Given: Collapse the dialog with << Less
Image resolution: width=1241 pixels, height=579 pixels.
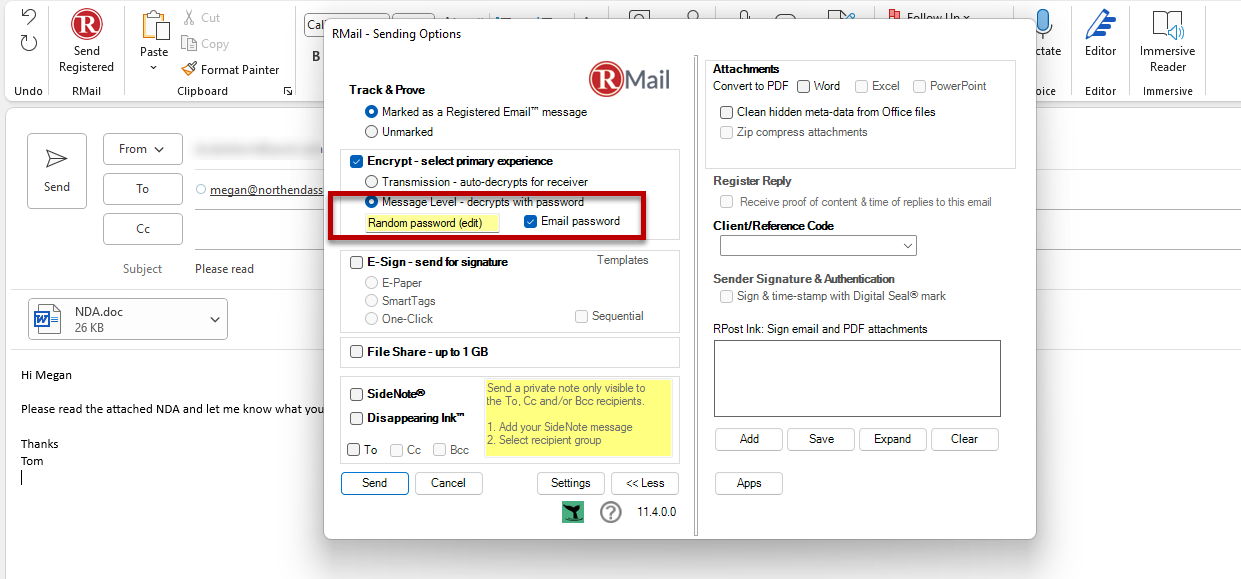Looking at the screenshot, I should tap(645, 483).
